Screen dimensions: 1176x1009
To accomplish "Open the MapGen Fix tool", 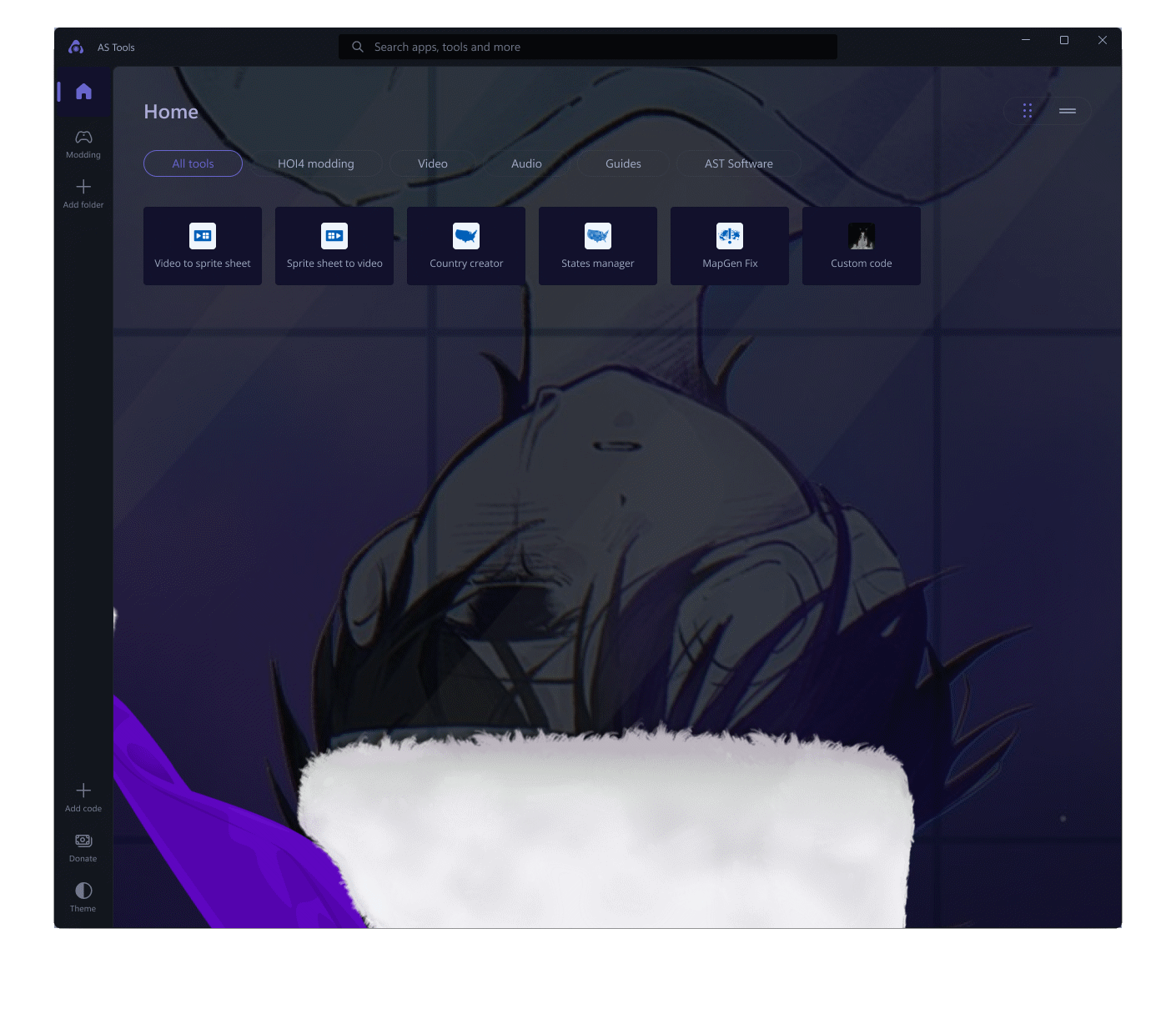I will pyautogui.click(x=730, y=246).
